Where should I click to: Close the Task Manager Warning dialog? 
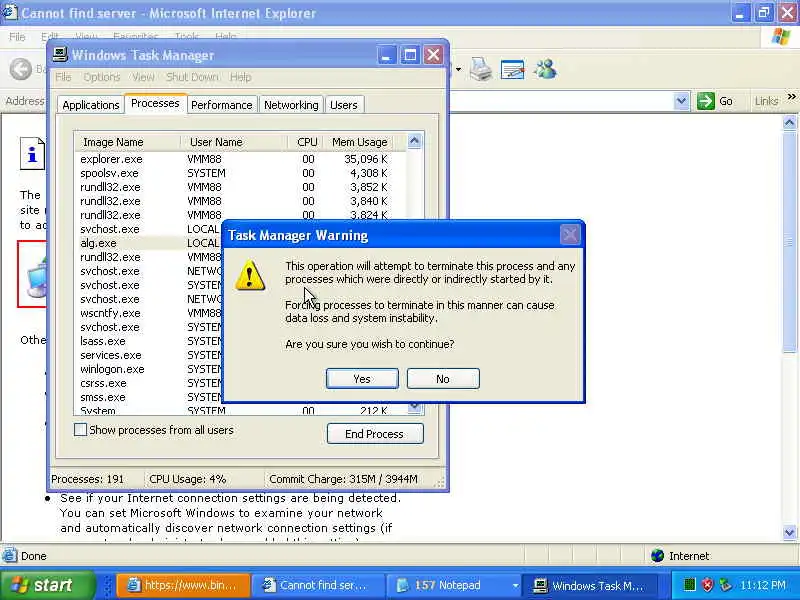(569, 235)
